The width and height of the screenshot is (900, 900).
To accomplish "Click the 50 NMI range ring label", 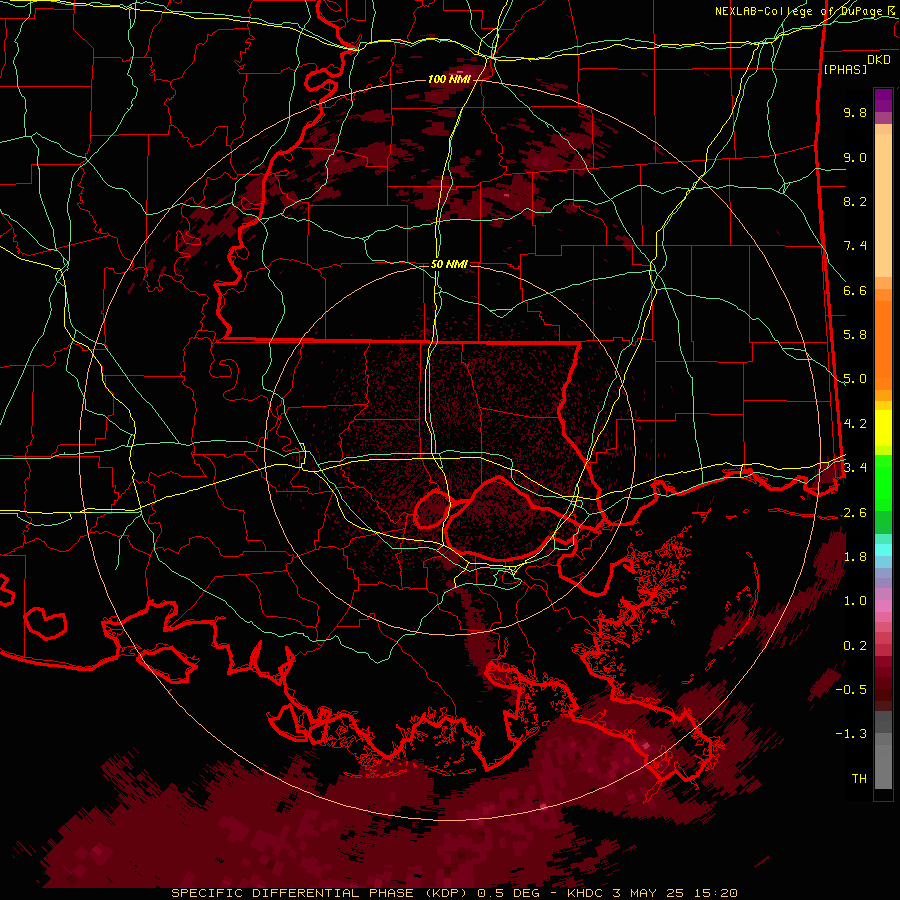I will tap(449, 264).
